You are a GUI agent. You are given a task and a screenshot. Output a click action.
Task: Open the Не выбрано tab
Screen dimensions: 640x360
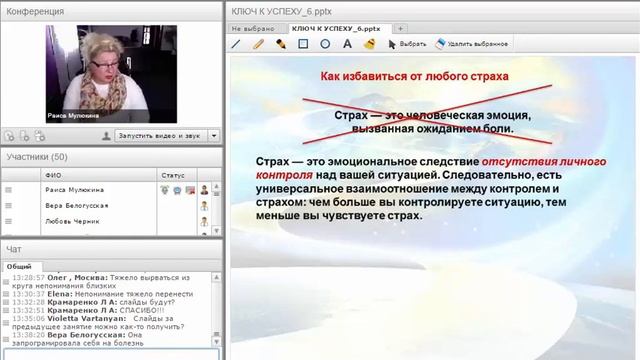tap(253, 29)
